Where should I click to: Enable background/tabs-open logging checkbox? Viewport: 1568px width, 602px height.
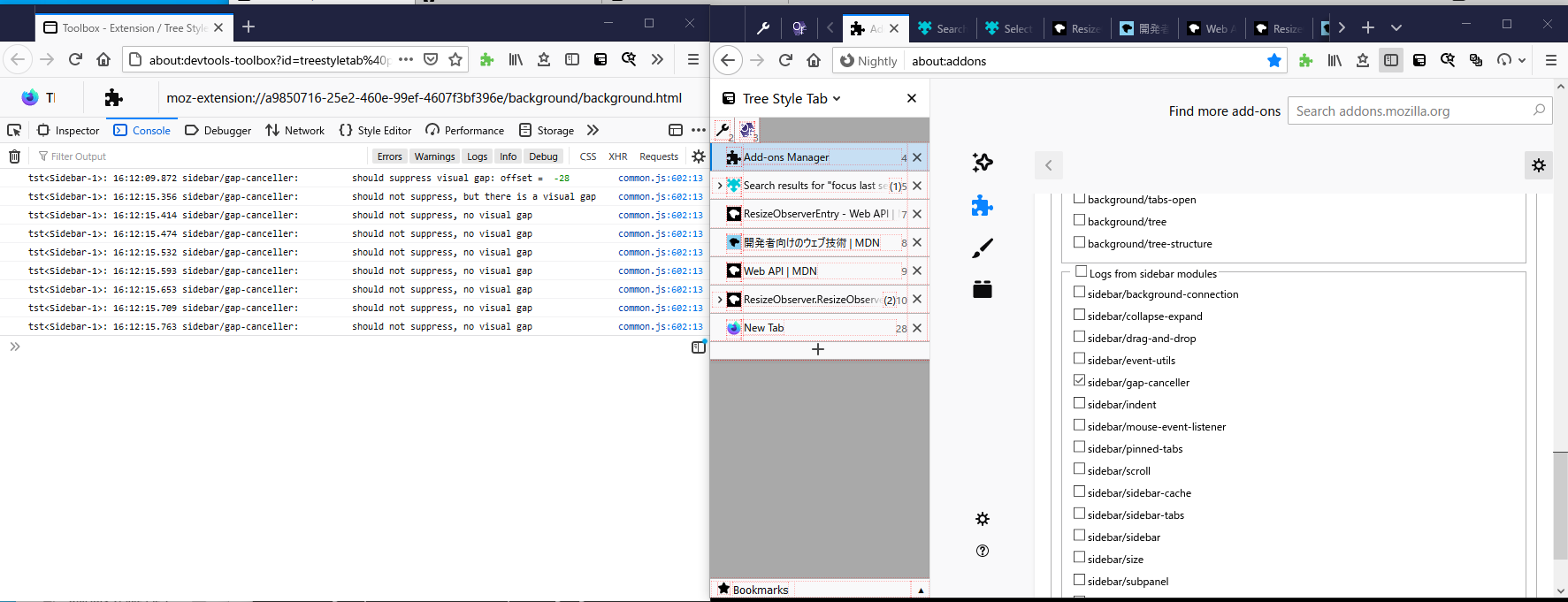1079,198
